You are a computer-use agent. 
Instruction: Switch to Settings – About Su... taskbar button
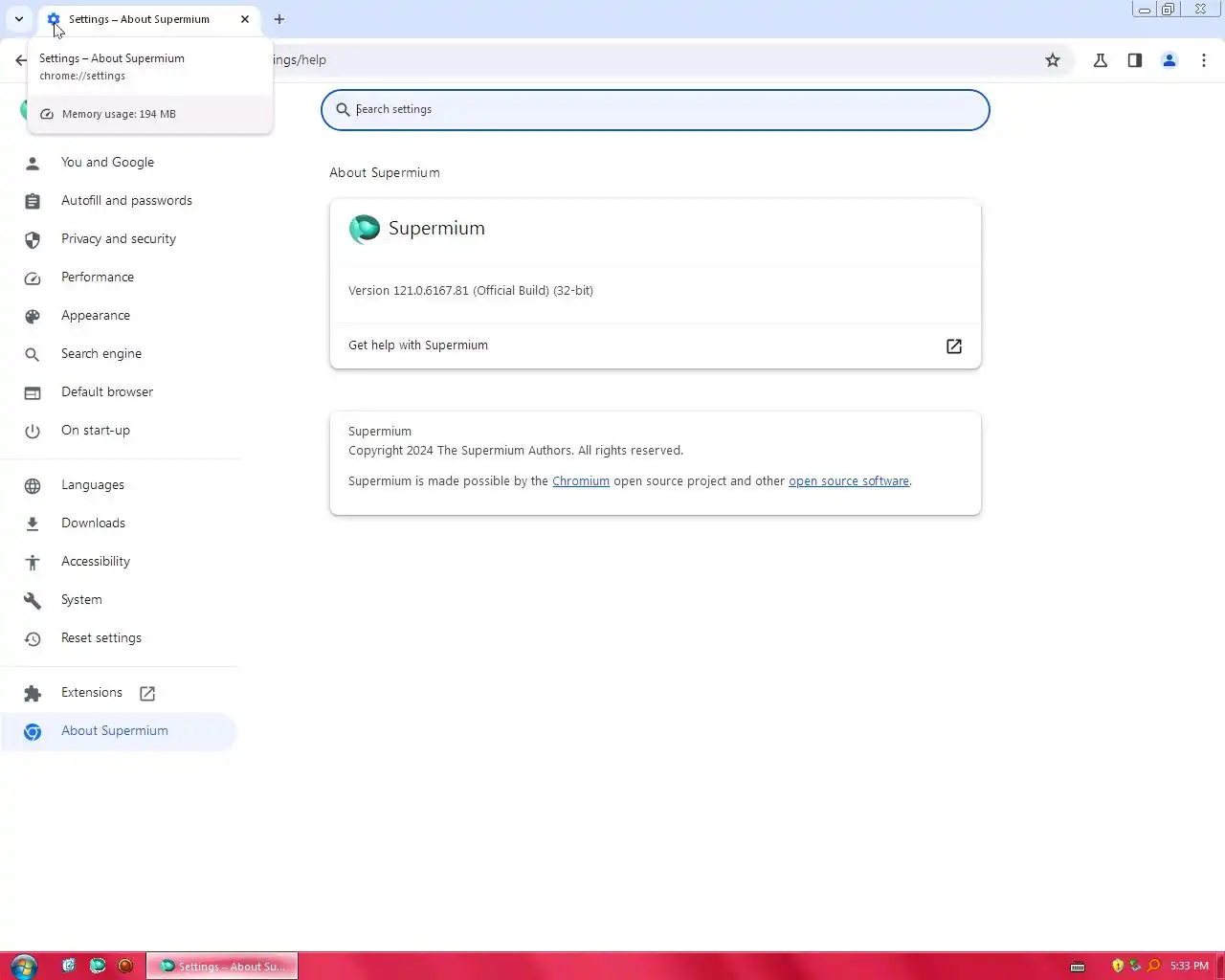(x=222, y=967)
